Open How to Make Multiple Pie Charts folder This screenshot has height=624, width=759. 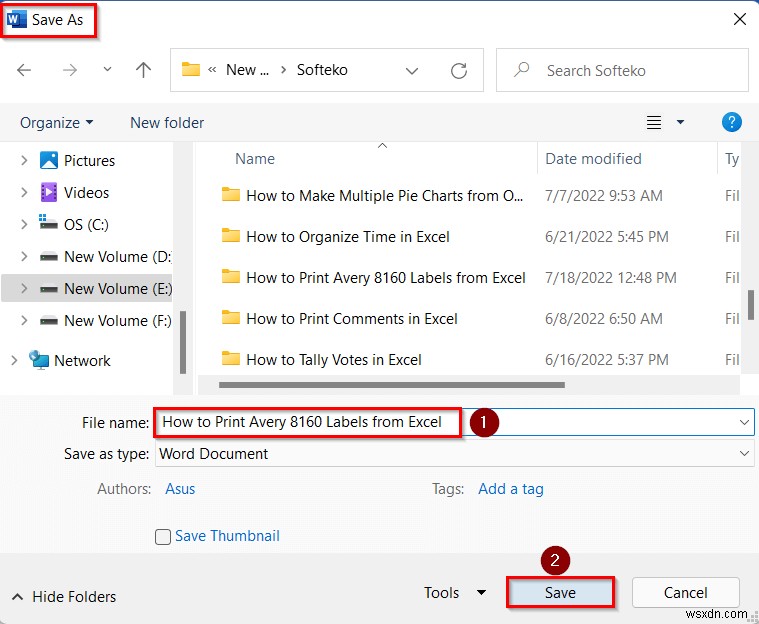pyautogui.click(x=373, y=196)
